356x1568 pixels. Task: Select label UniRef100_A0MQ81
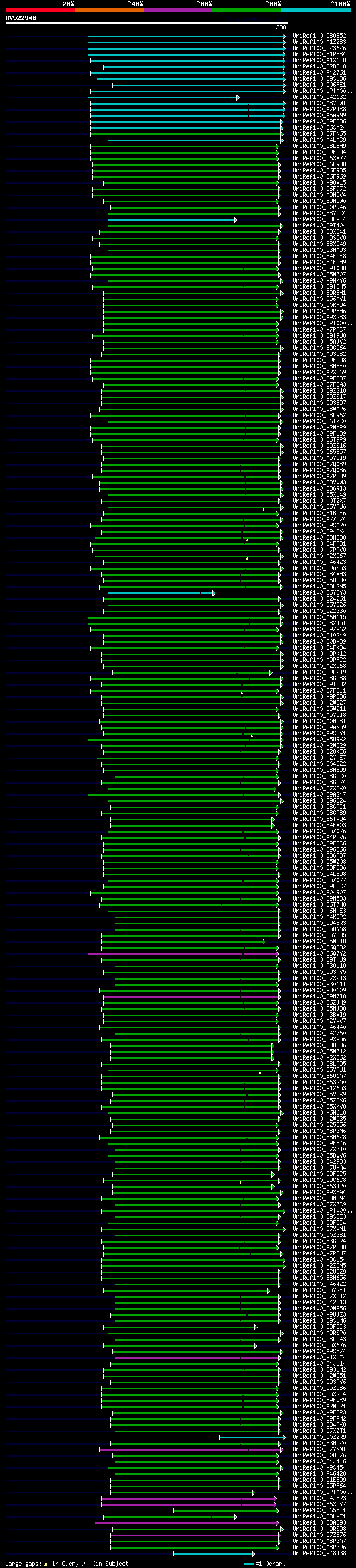pyautogui.click(x=319, y=721)
